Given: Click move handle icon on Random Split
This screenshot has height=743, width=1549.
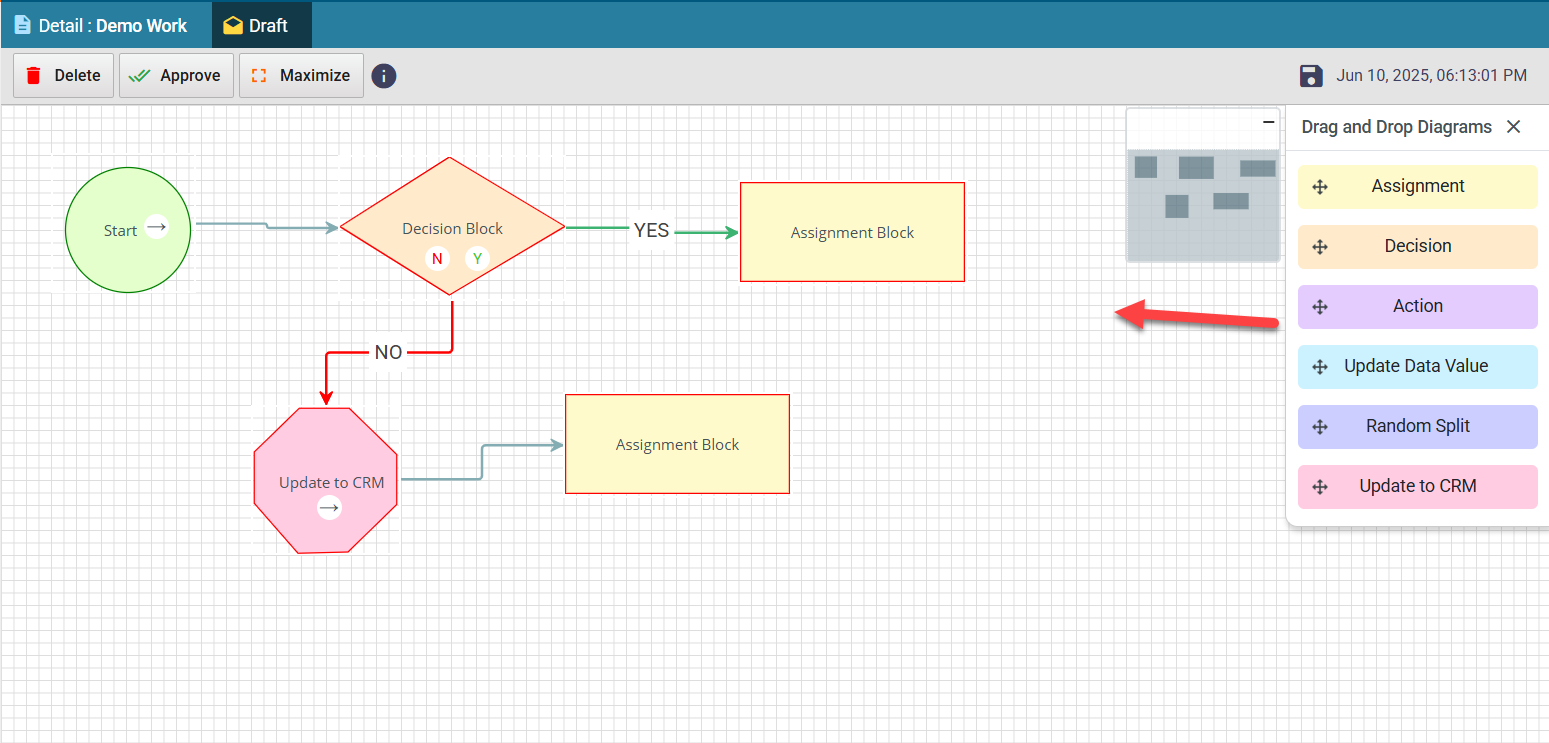Looking at the screenshot, I should pos(1320,427).
